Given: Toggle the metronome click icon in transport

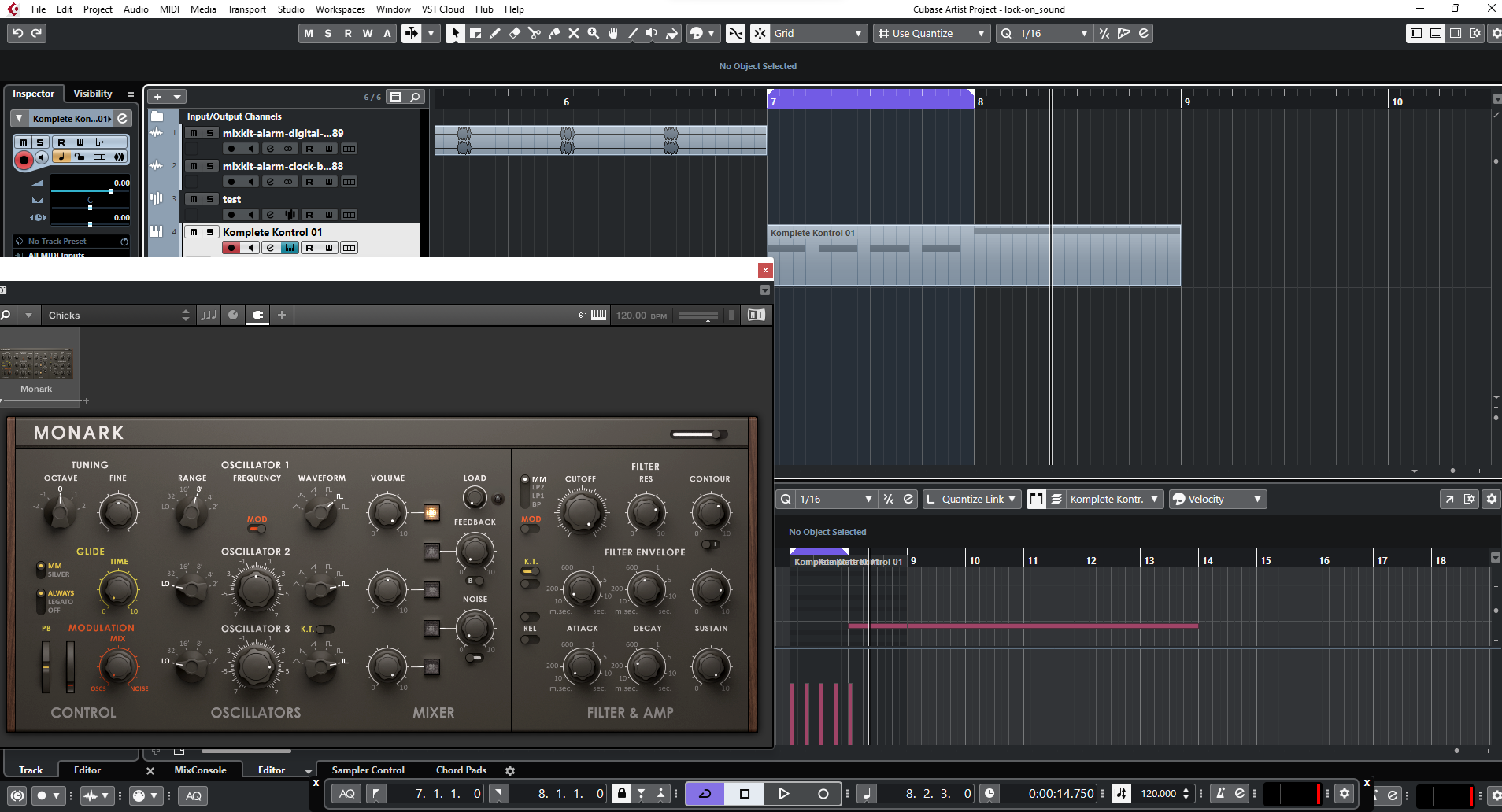Looking at the screenshot, I should click(x=1220, y=794).
